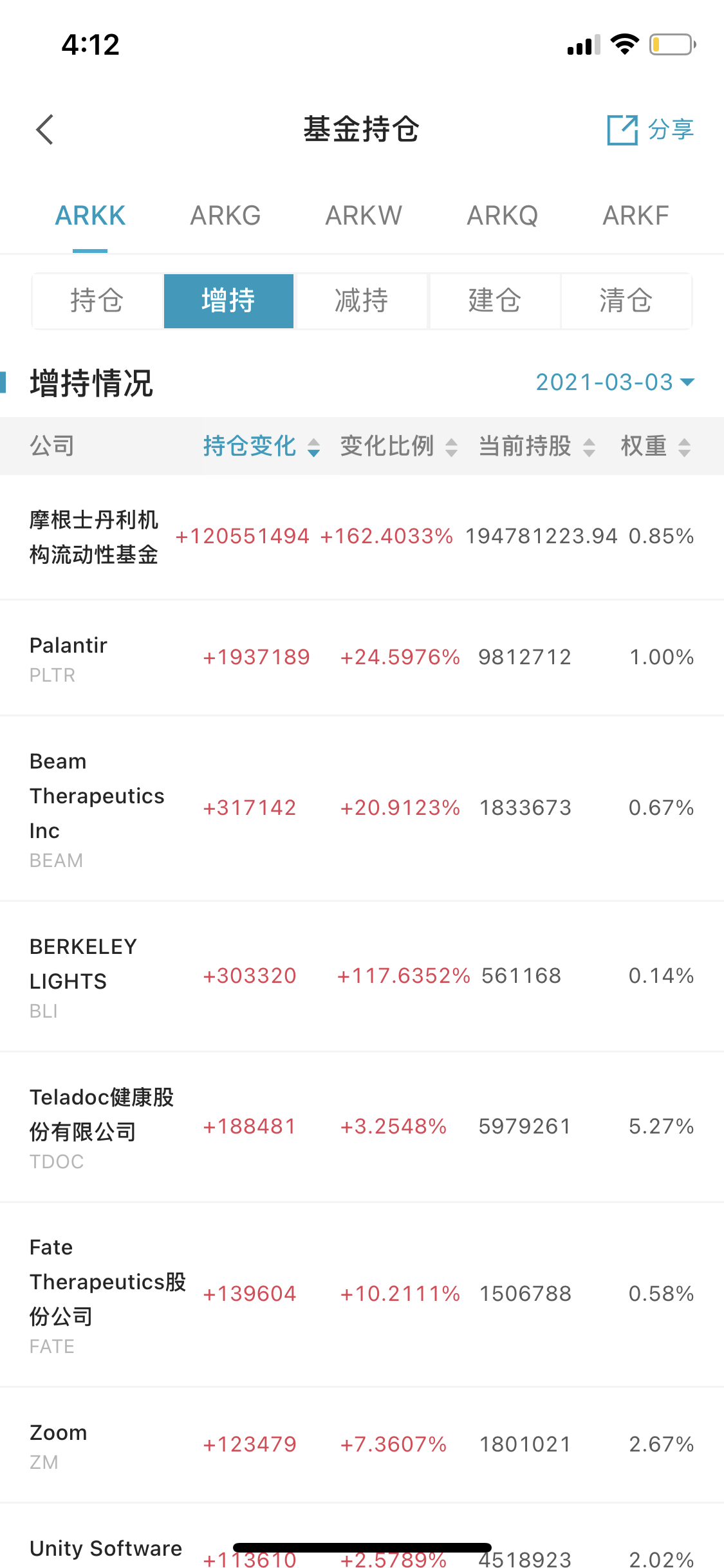The height and width of the screenshot is (1568, 724).
Task: Select the 减持 segment
Action: point(361,301)
